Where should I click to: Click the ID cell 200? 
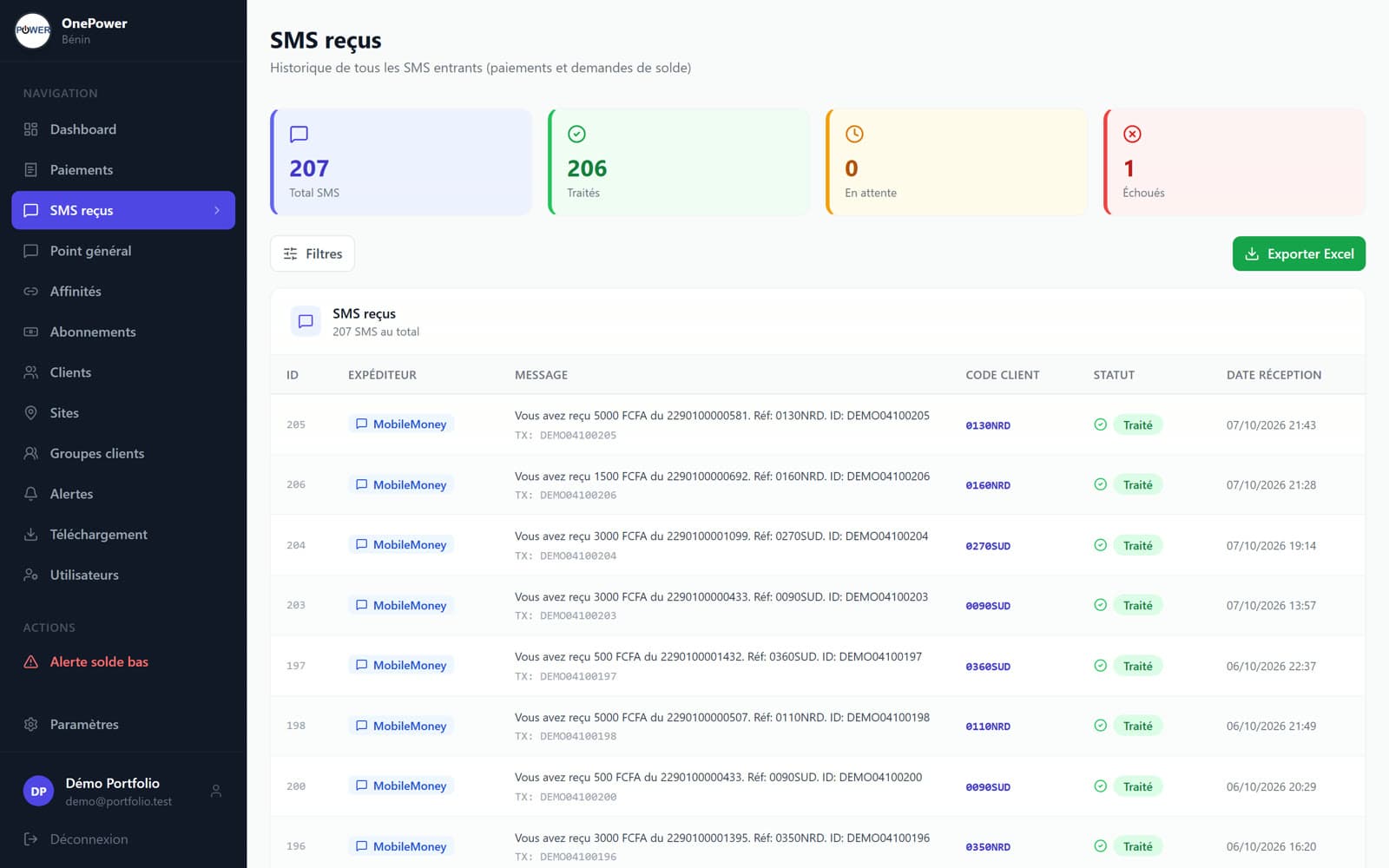(x=296, y=786)
